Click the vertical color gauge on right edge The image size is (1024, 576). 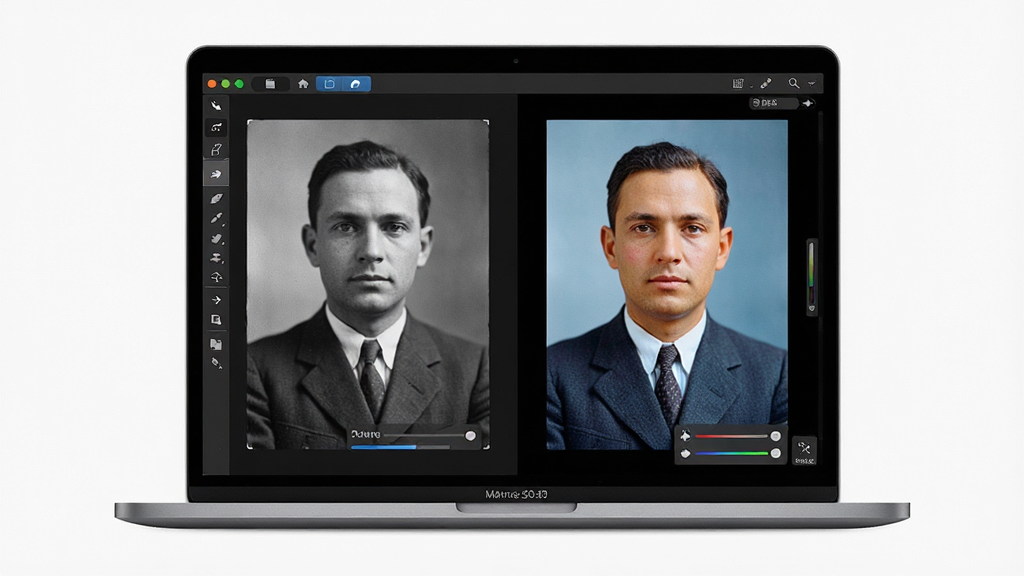(812, 278)
